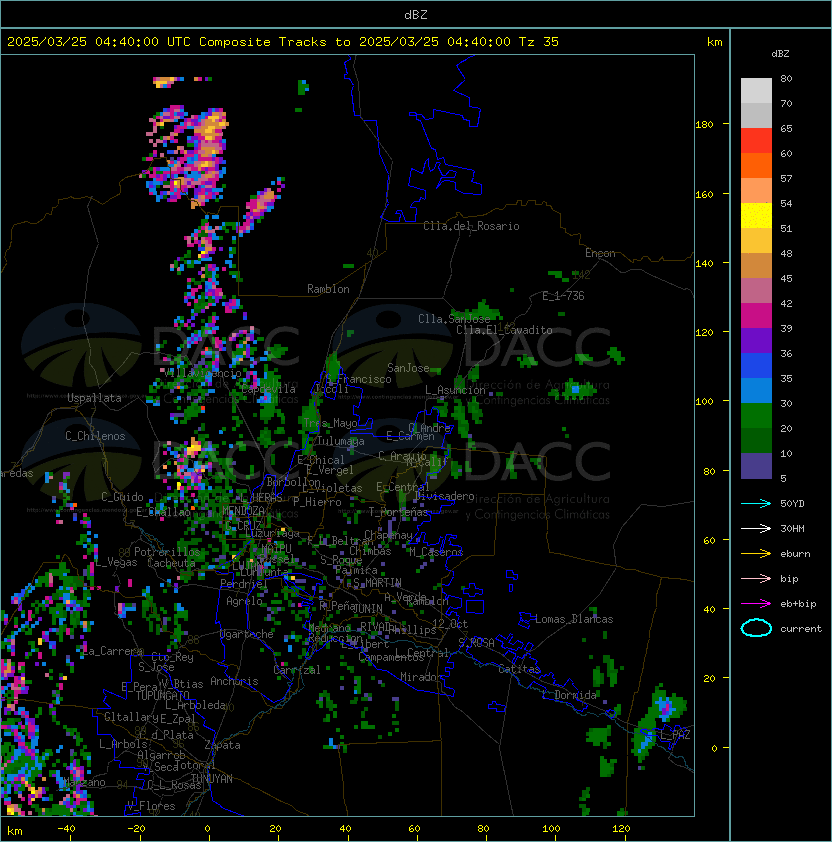The image size is (832, 842).
Task: Click the TUPUNGATO map label
Action: click(162, 695)
